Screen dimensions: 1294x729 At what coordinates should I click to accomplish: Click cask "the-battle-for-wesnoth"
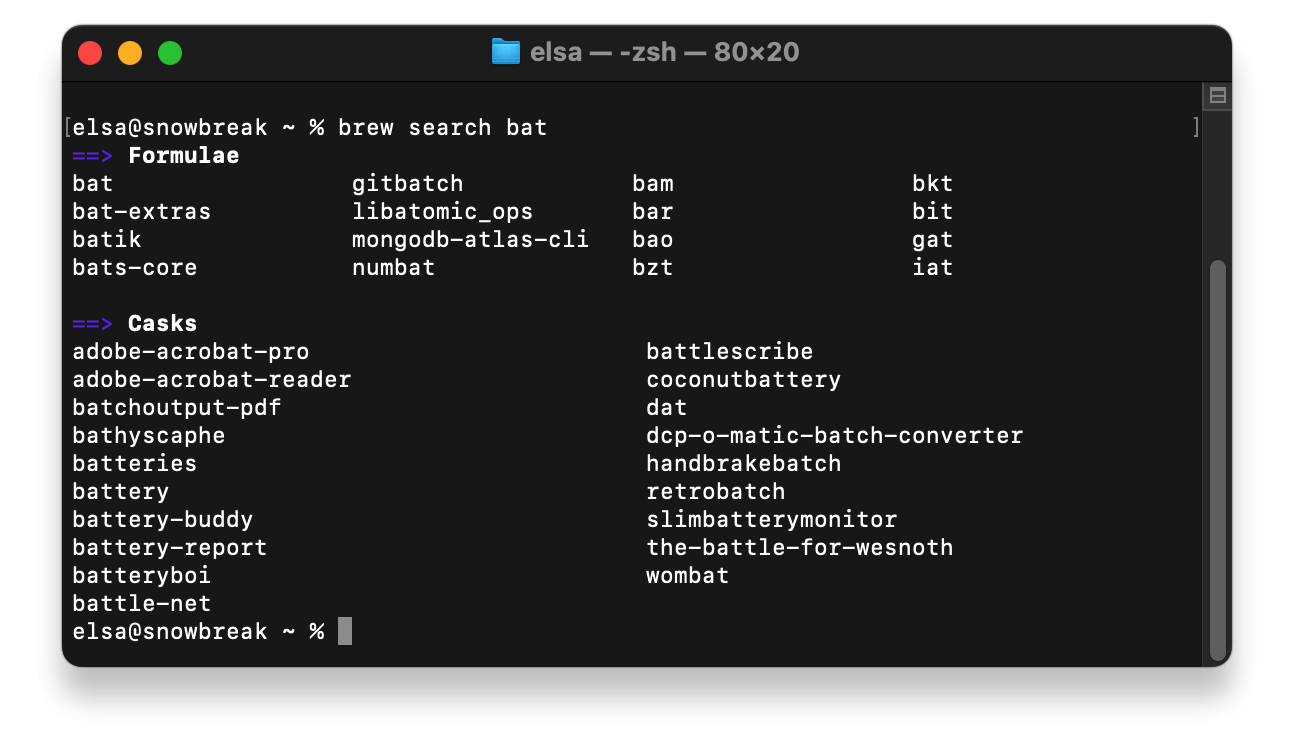(800, 548)
